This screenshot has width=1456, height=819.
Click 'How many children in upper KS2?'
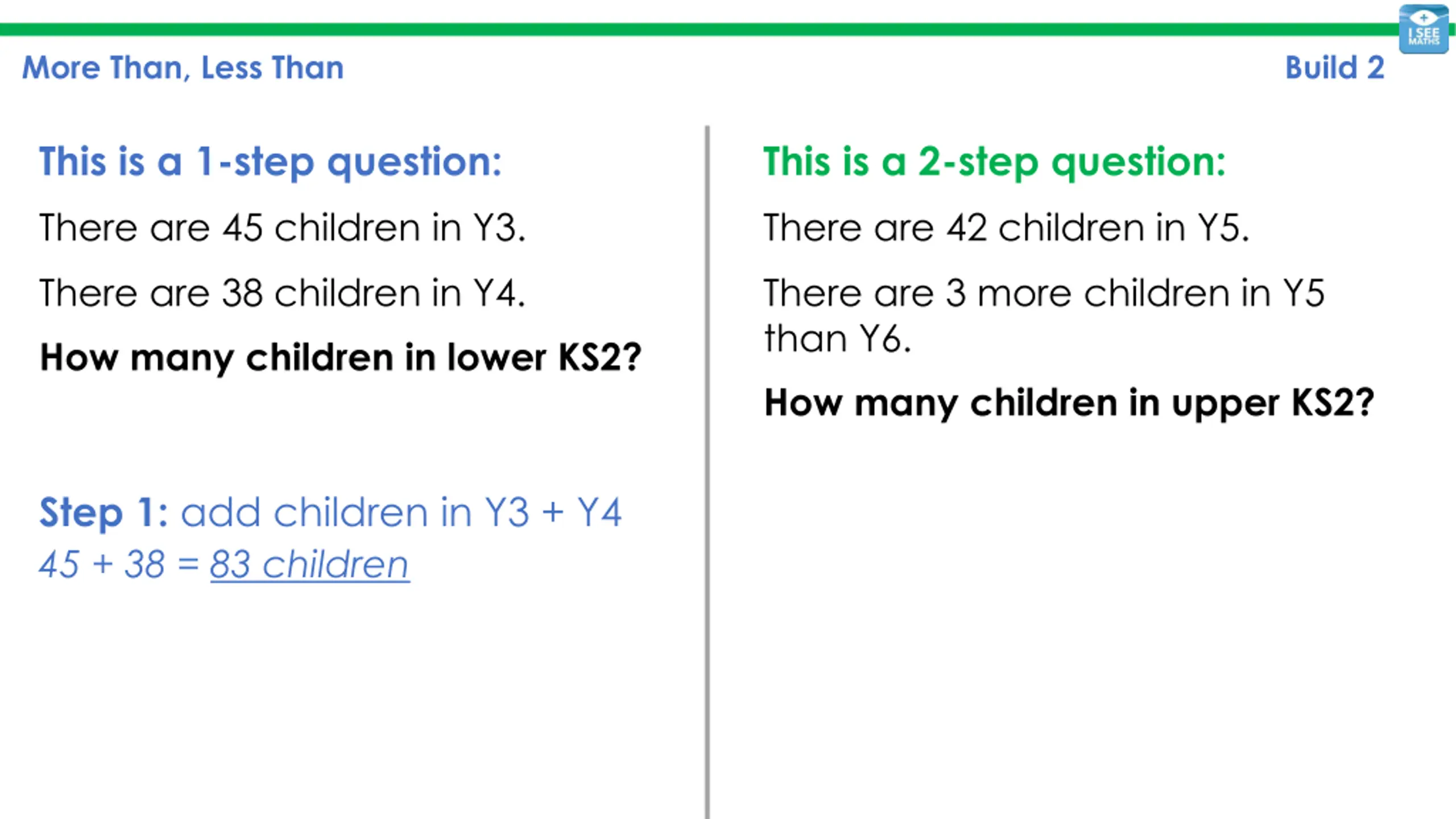coord(1069,403)
